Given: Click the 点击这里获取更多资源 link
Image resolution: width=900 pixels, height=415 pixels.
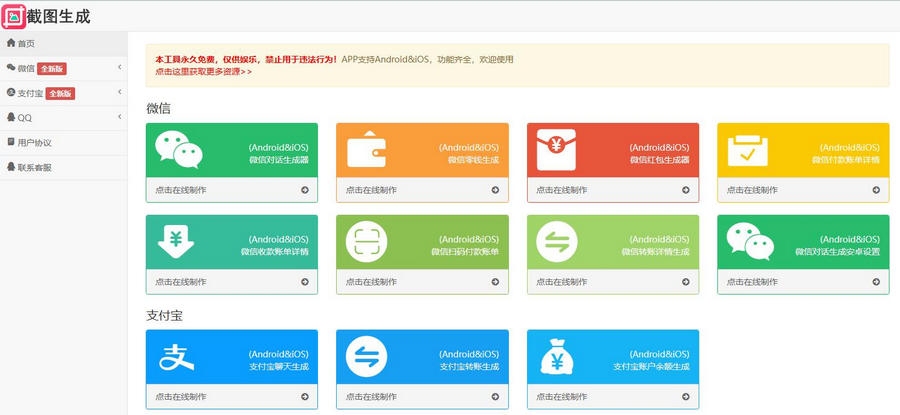Looking at the screenshot, I should click(x=203, y=72).
